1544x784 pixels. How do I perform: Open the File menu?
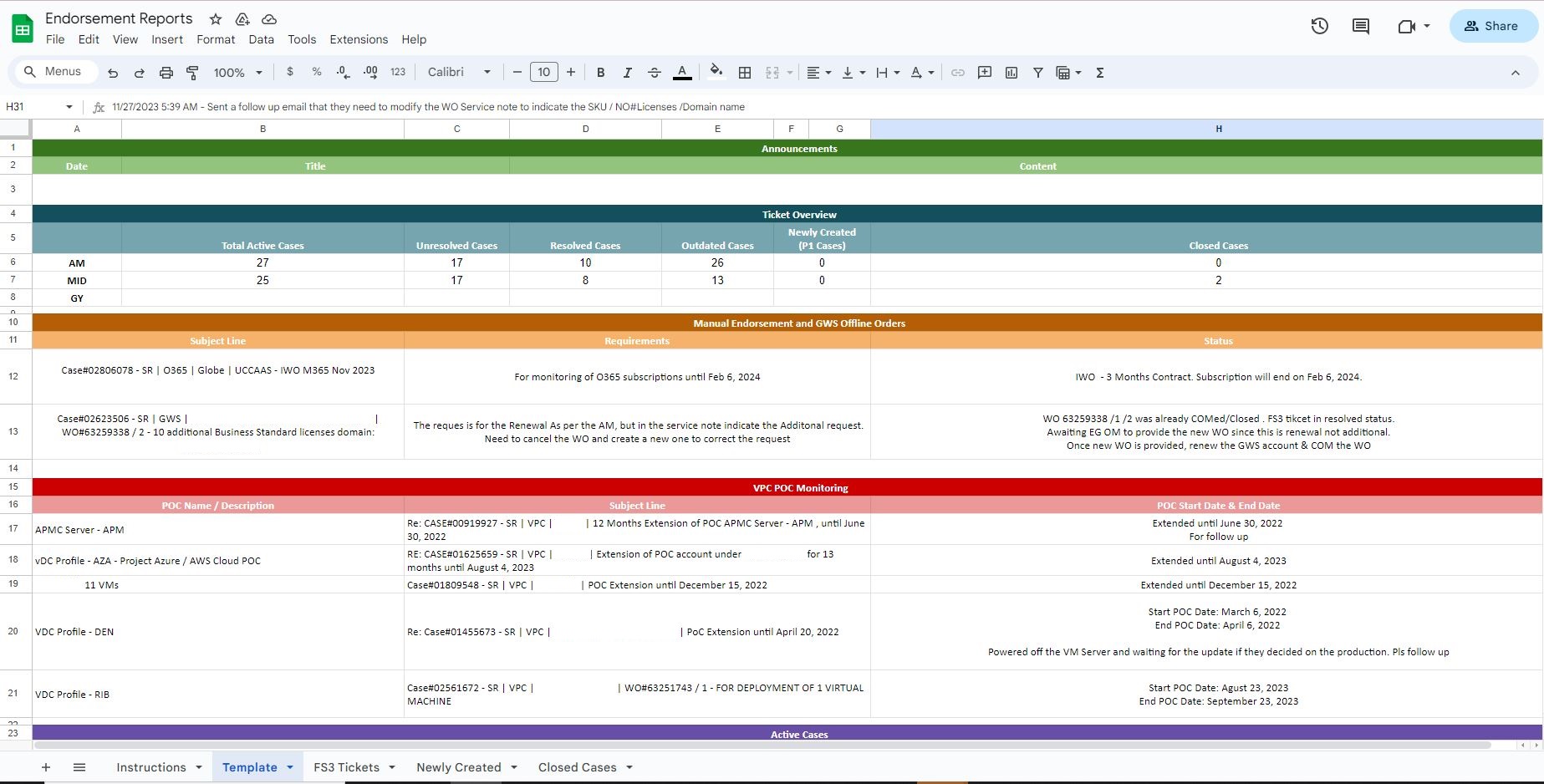click(x=55, y=39)
